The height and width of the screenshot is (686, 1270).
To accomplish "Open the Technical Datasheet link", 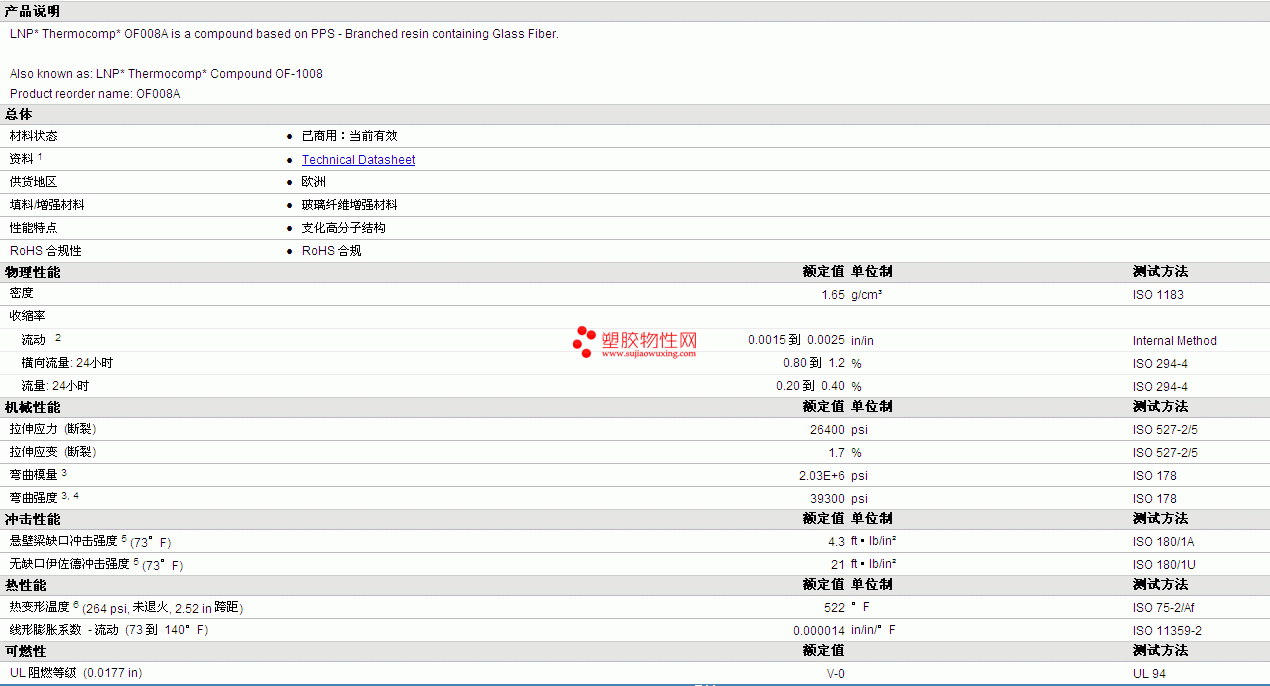I will tap(358, 160).
